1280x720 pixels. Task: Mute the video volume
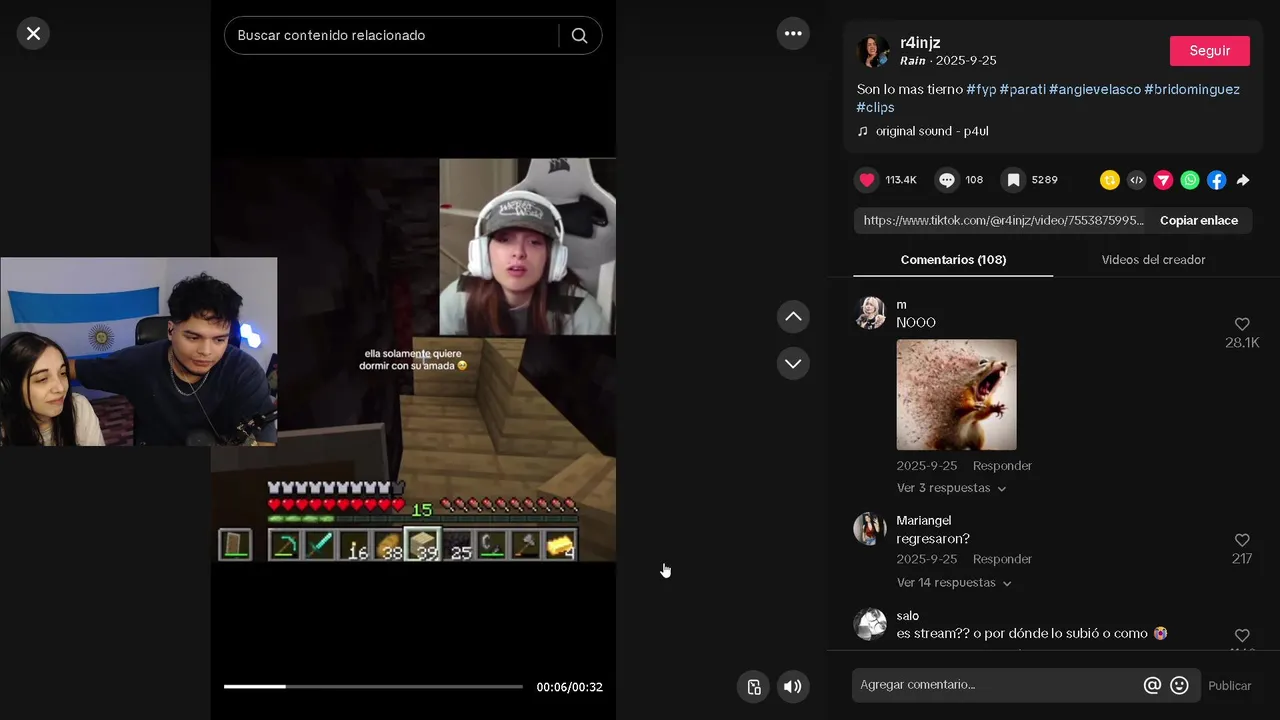[793, 687]
